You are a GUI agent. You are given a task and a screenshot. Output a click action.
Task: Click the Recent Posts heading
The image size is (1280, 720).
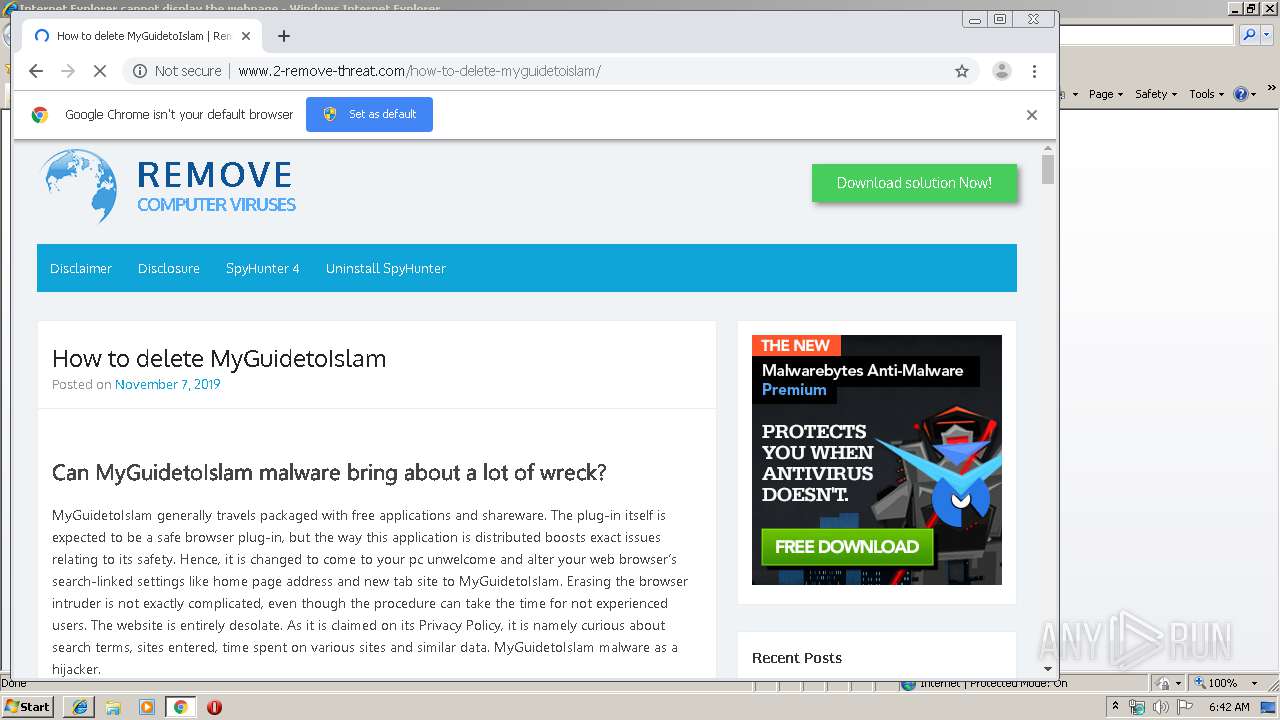(x=797, y=658)
